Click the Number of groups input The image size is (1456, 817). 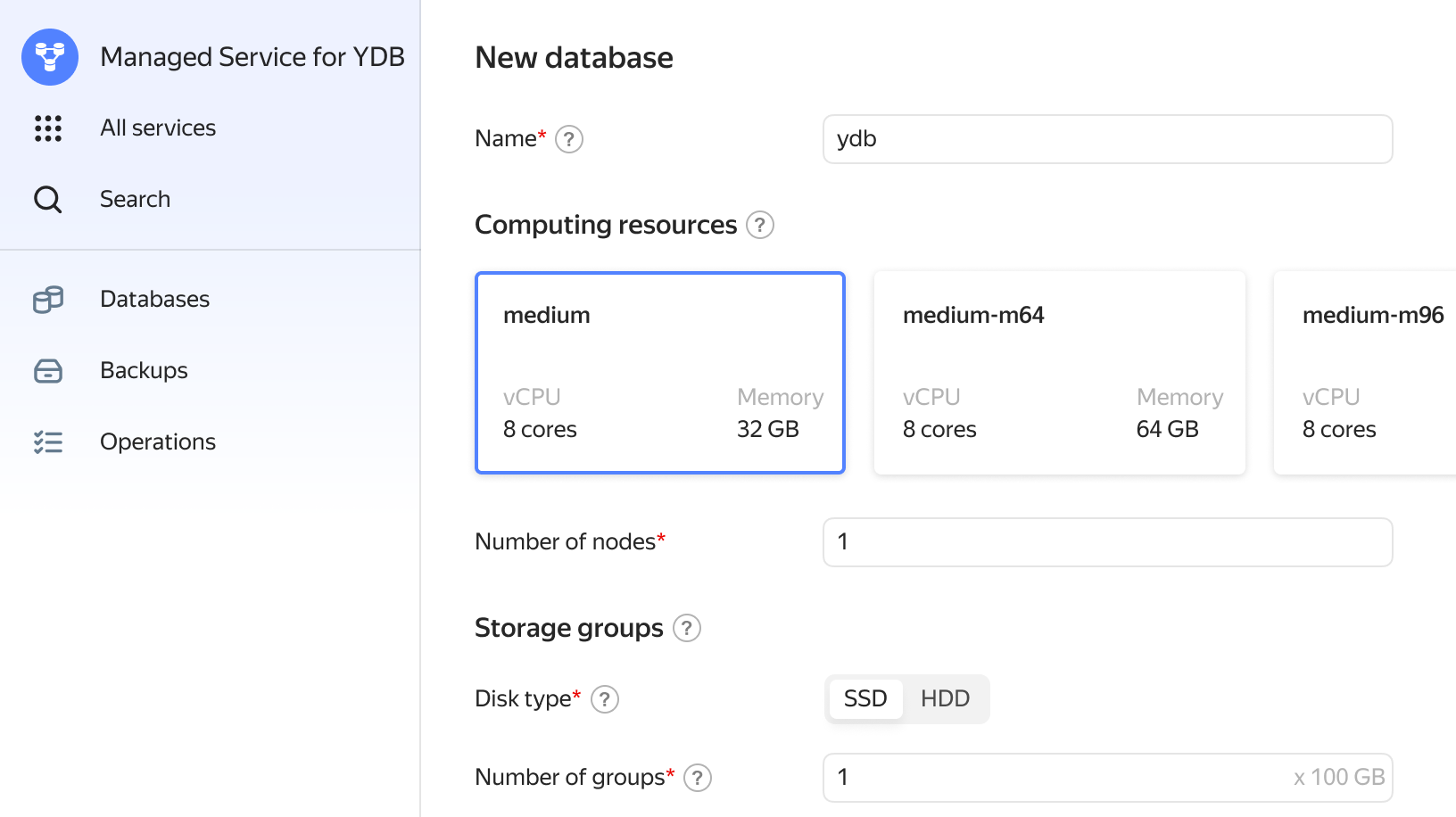tap(1107, 778)
